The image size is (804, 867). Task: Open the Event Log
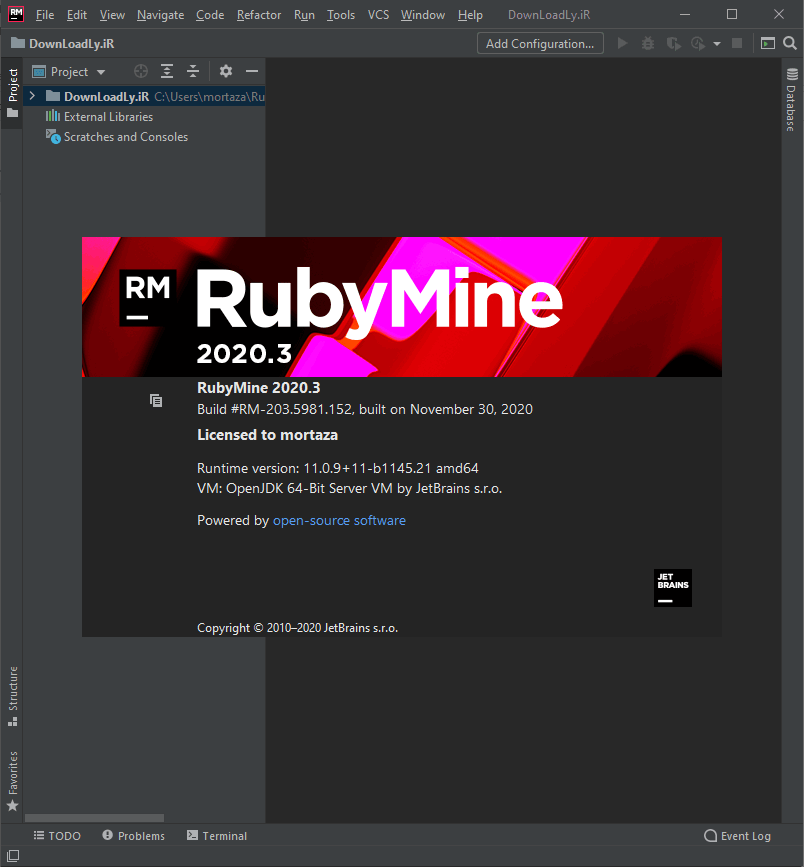(x=738, y=835)
